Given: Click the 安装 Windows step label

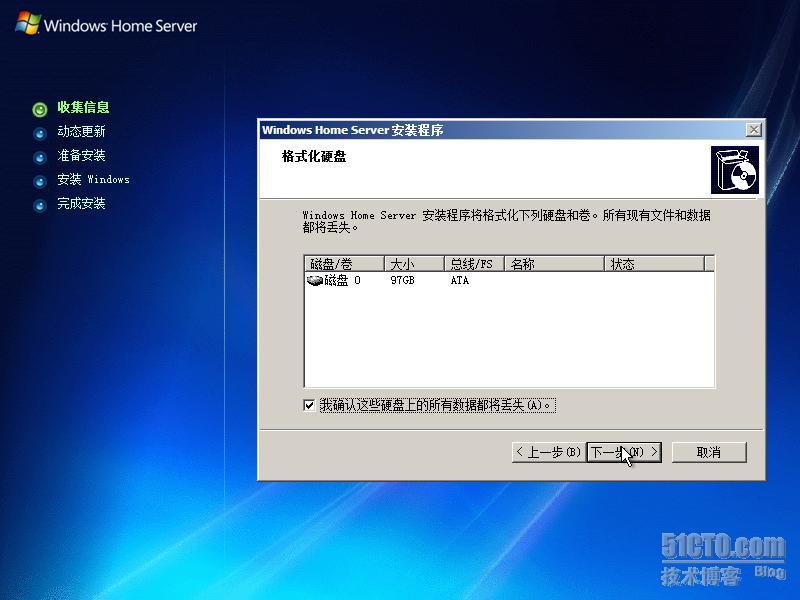Looking at the screenshot, I should coord(93,179).
